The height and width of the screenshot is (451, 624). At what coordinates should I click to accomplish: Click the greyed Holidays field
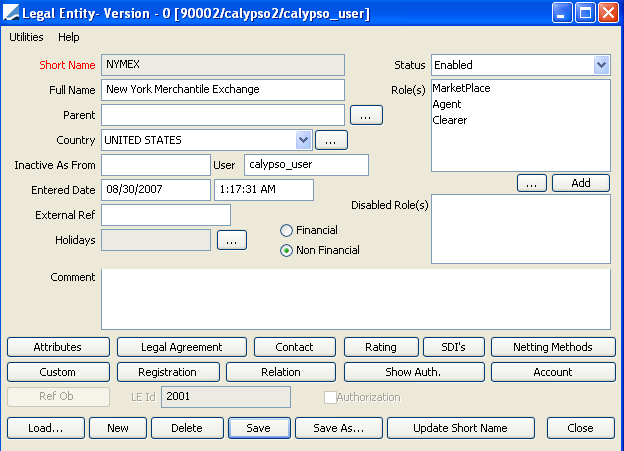[x=156, y=240]
